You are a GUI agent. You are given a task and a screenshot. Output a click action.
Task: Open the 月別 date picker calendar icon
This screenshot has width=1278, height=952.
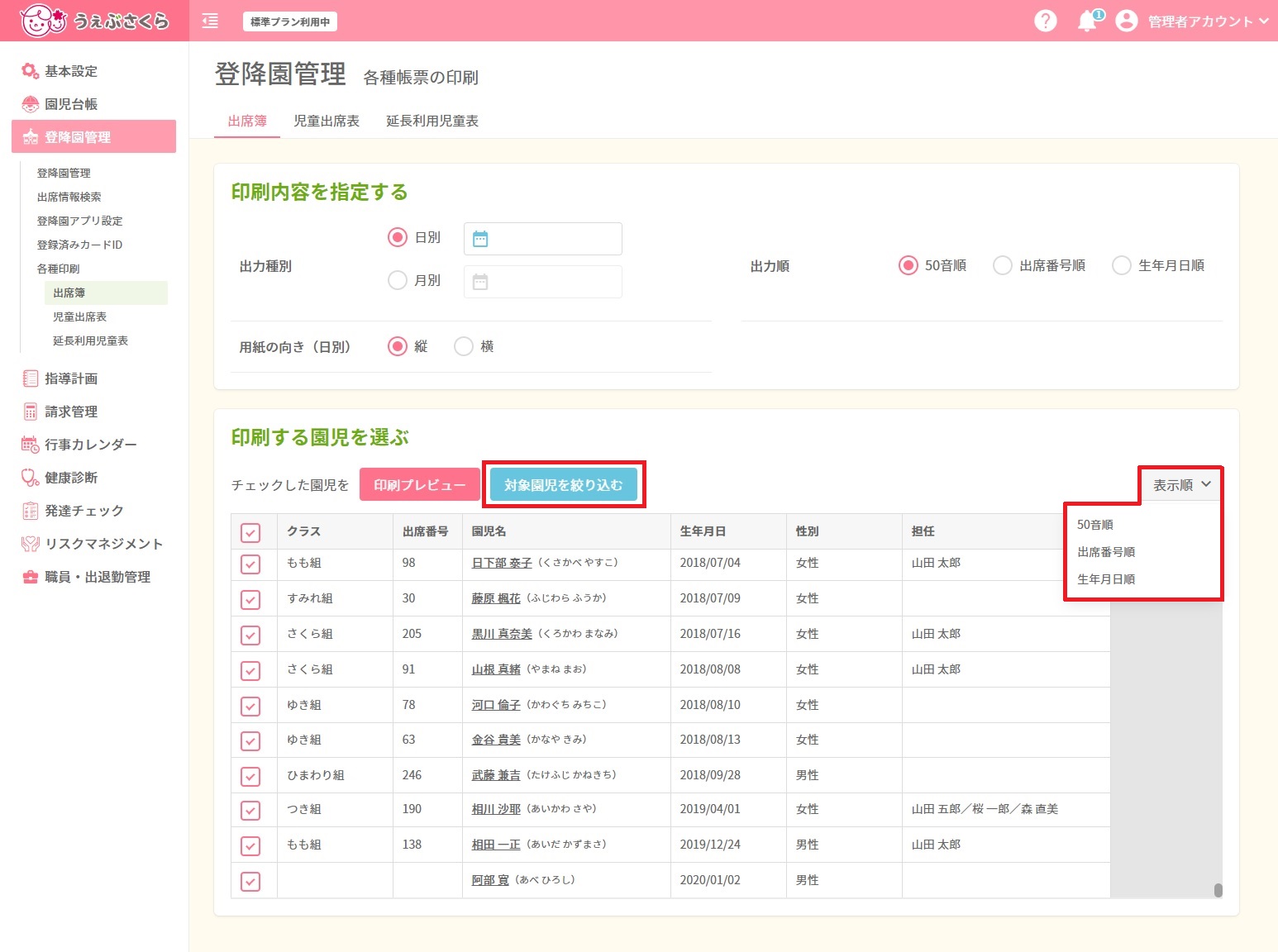click(x=480, y=282)
